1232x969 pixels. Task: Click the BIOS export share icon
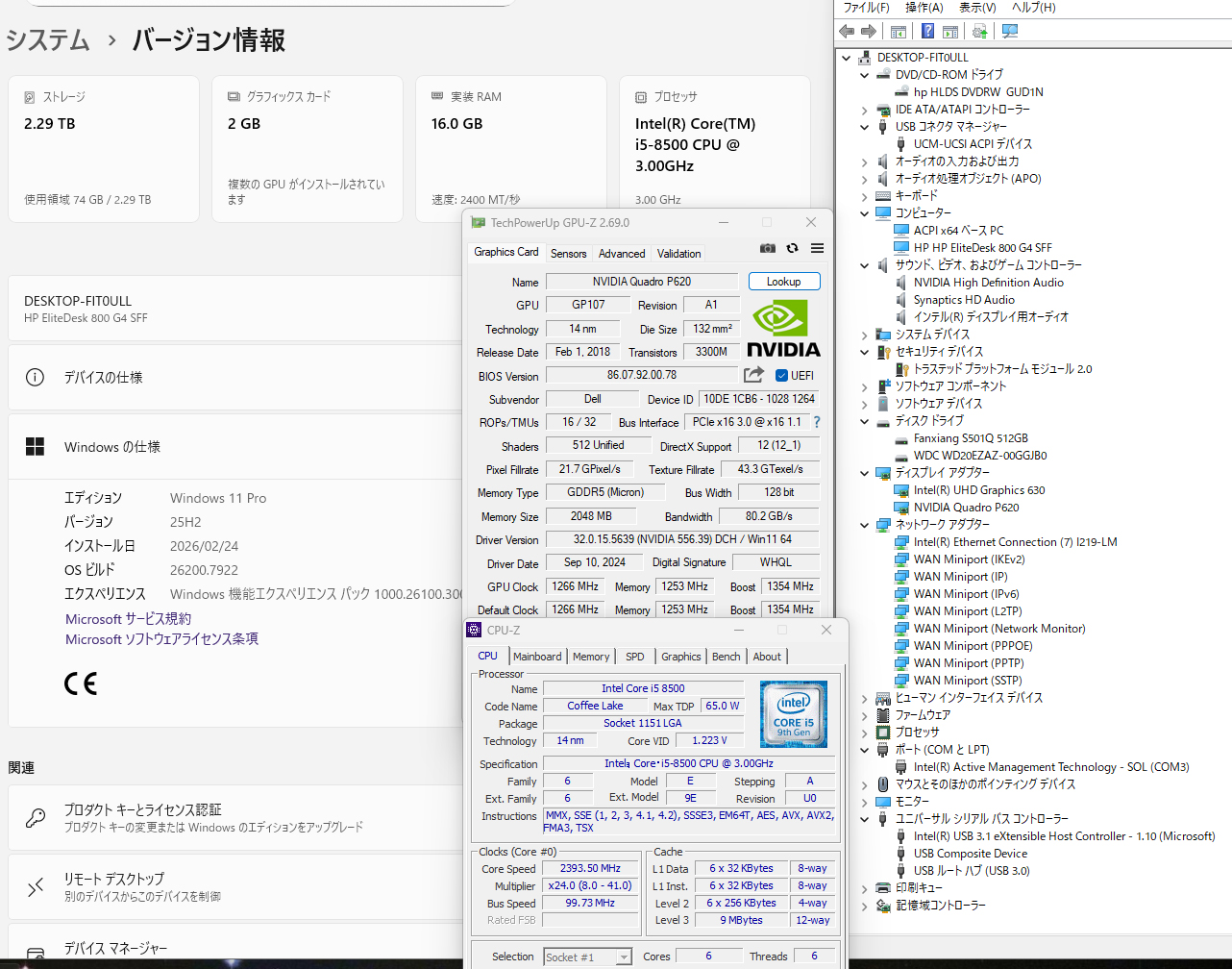(x=754, y=375)
